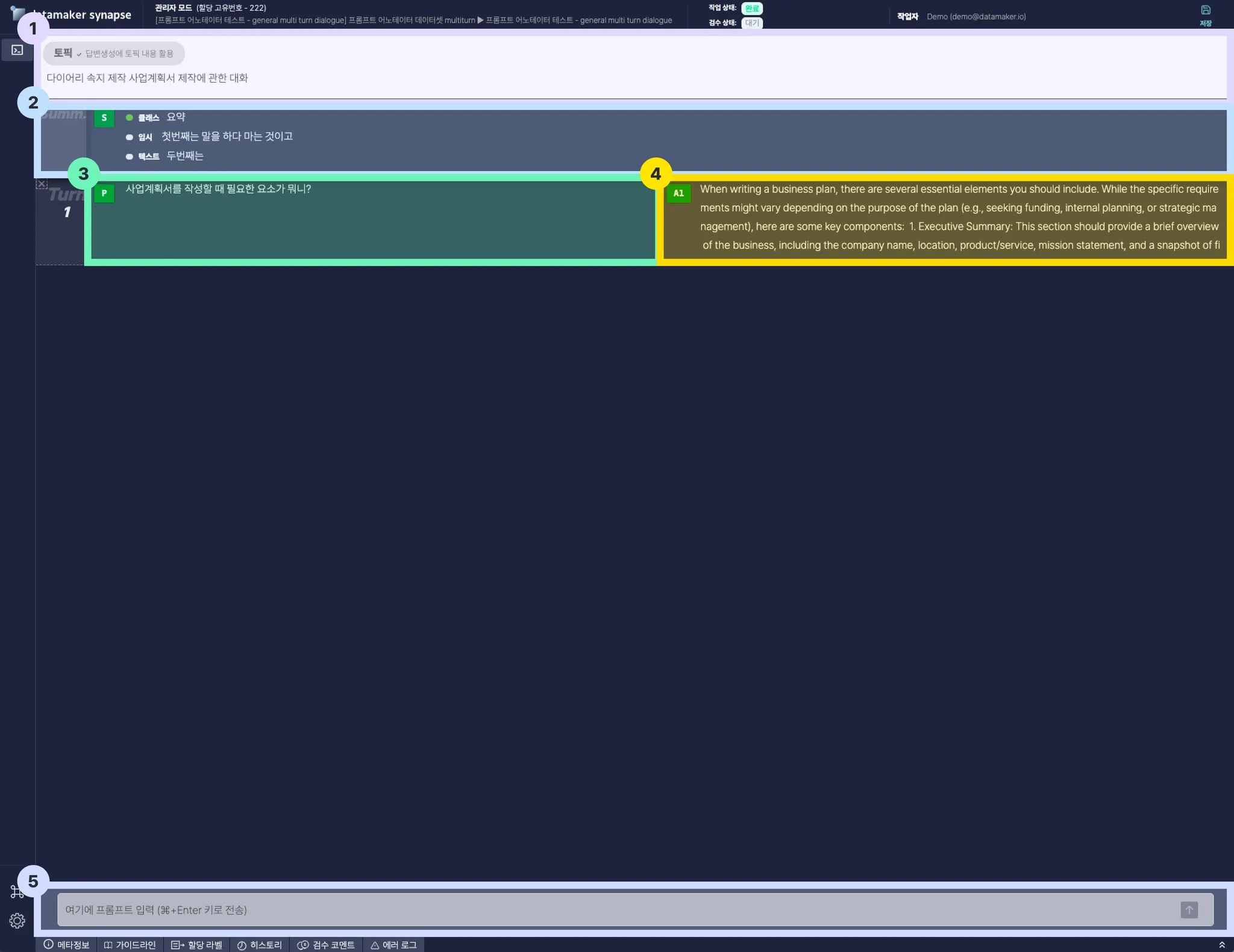Open the terminal panel in the sidebar
Image resolution: width=1234 pixels, height=952 pixels.
click(x=17, y=50)
